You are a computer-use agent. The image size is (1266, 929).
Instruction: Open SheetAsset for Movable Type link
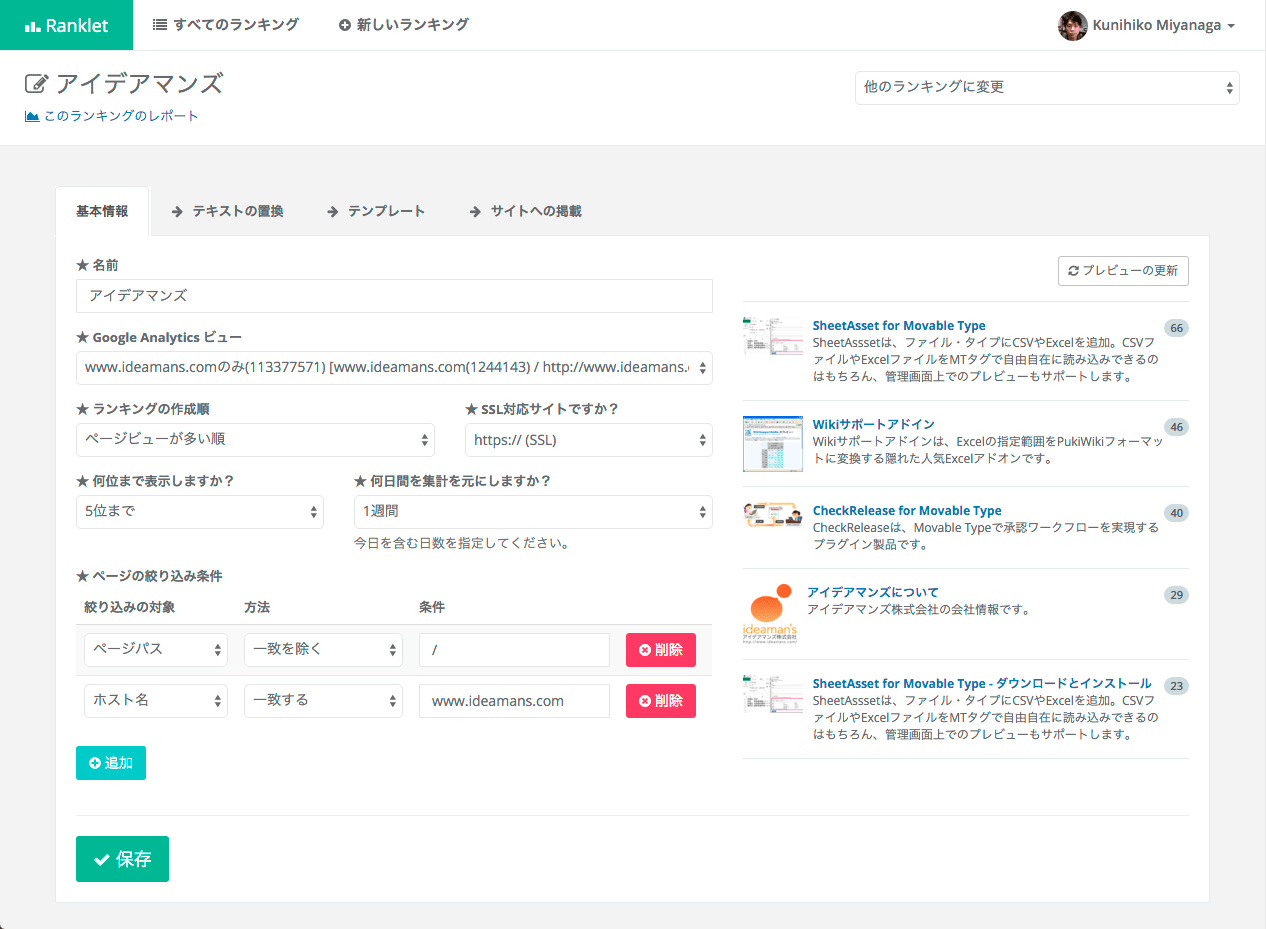click(899, 326)
